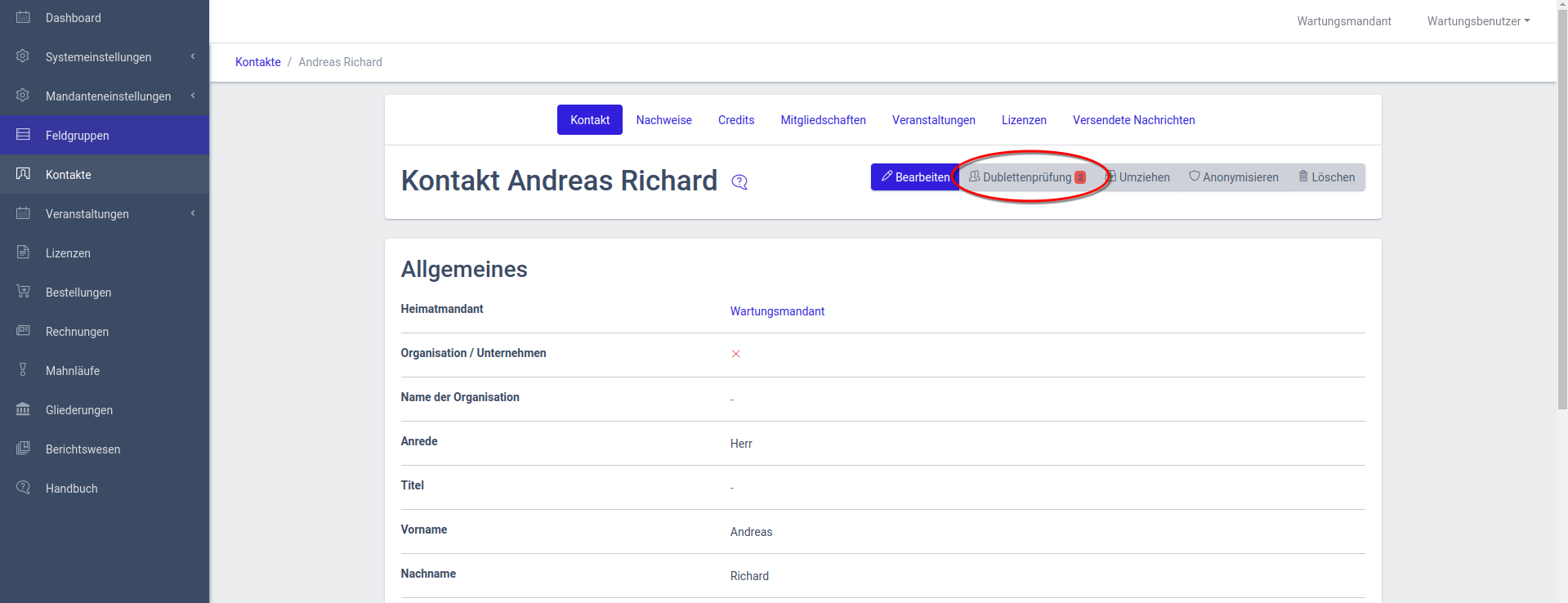Start the Dublettenprüfung for this contact
Viewport: 1568px width, 603px height.
point(1027,177)
